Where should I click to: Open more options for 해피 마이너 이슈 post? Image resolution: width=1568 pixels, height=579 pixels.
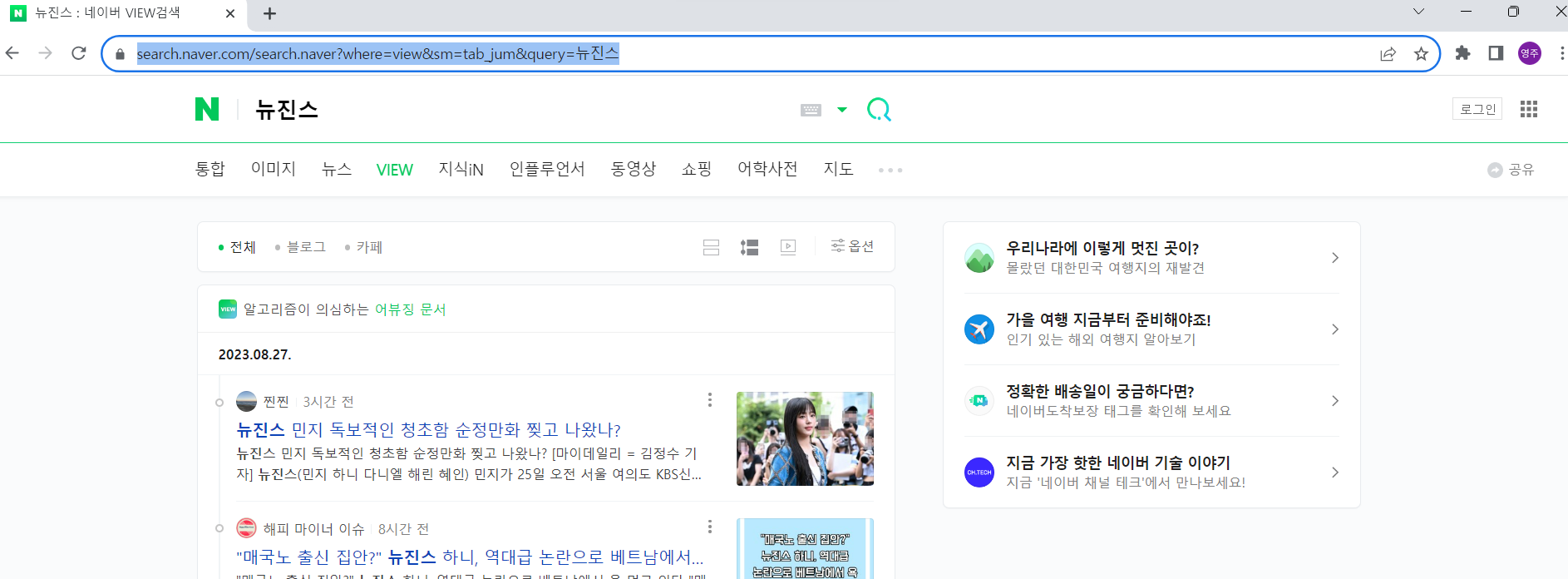pyautogui.click(x=709, y=527)
